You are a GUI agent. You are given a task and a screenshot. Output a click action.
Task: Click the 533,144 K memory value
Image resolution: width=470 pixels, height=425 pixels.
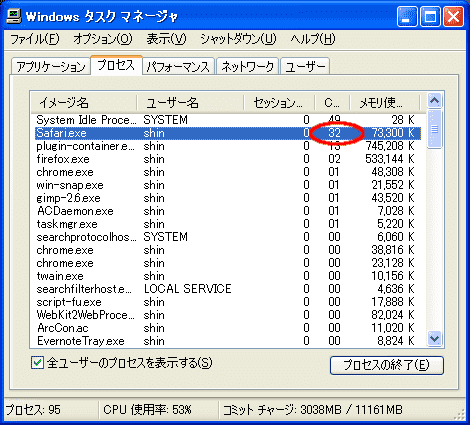pyautogui.click(x=390, y=159)
